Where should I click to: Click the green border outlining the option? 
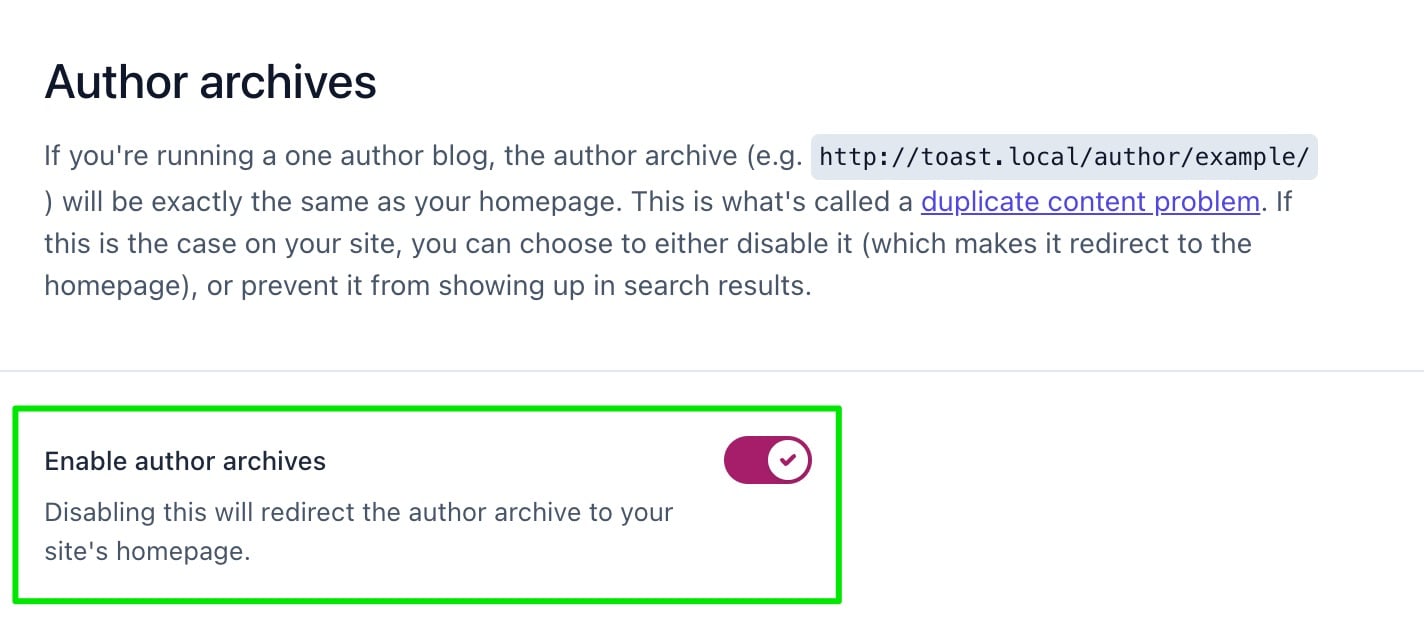click(430, 408)
